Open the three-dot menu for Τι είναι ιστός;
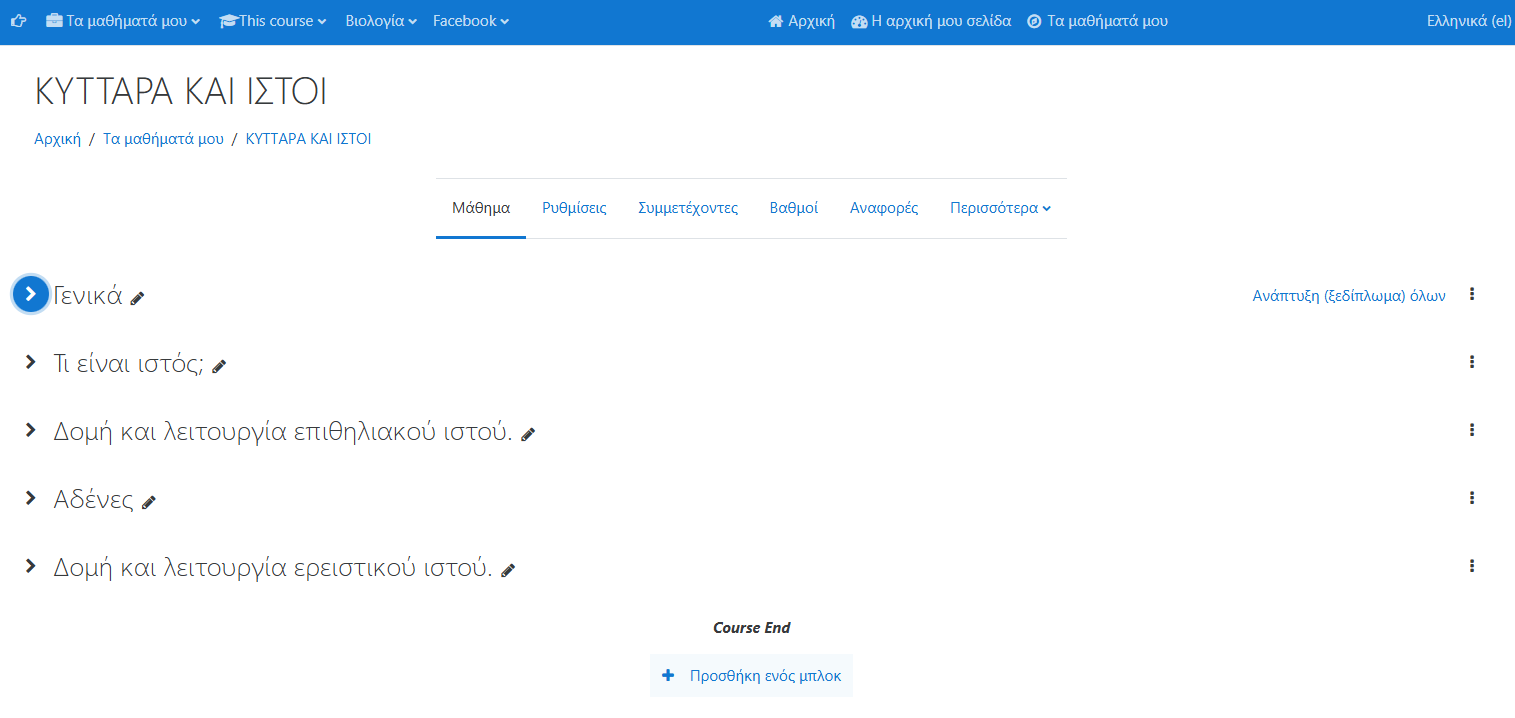The height and width of the screenshot is (718, 1515). point(1471,362)
